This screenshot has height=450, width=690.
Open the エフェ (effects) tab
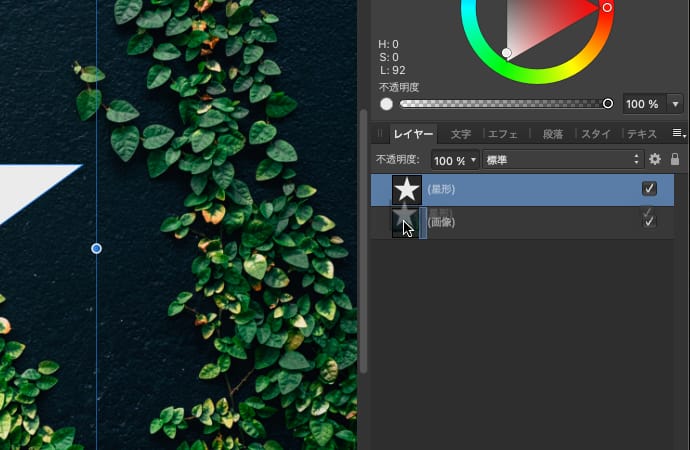(x=504, y=134)
